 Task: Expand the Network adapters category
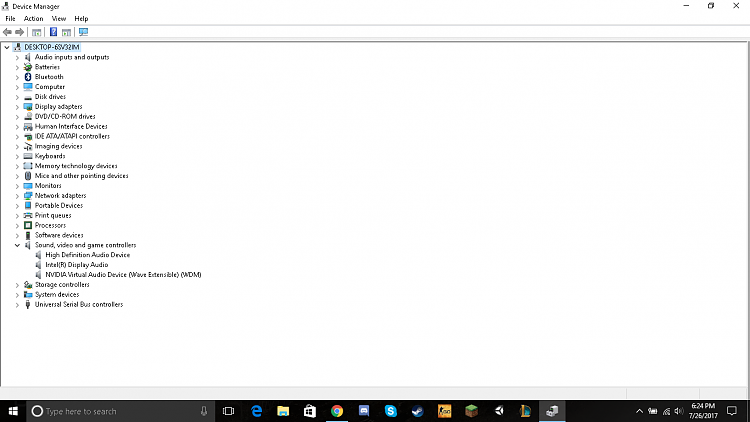click(17, 196)
